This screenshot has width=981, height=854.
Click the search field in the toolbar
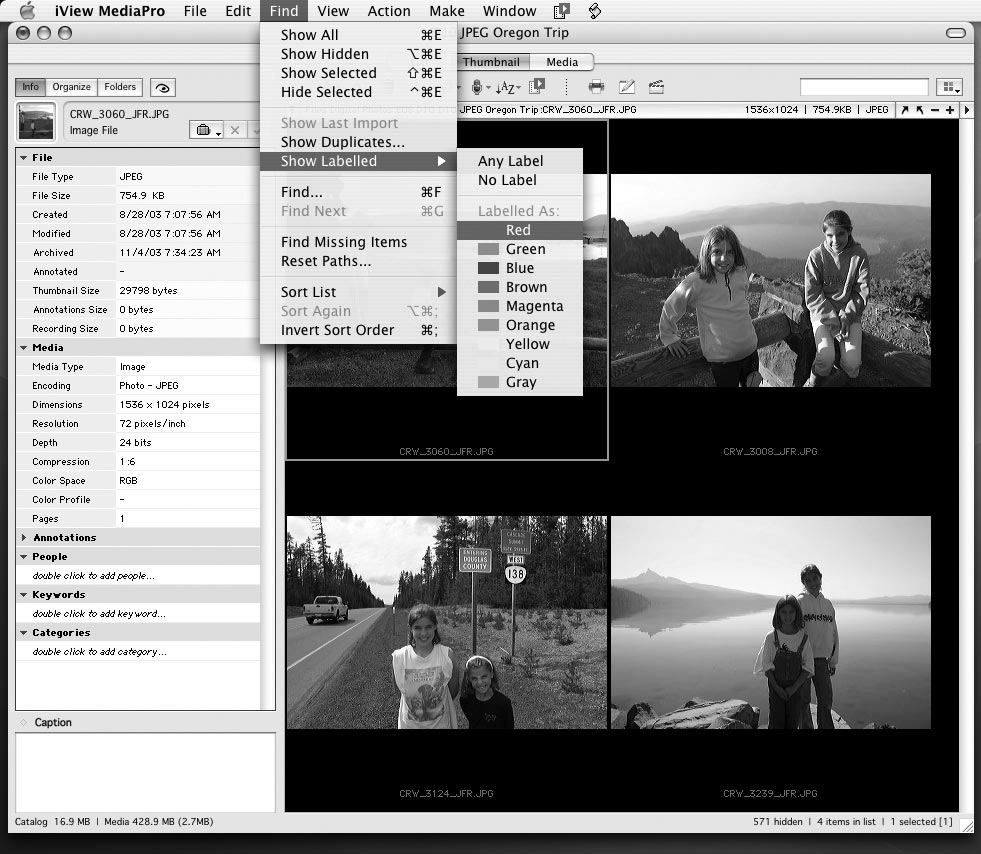pos(864,87)
